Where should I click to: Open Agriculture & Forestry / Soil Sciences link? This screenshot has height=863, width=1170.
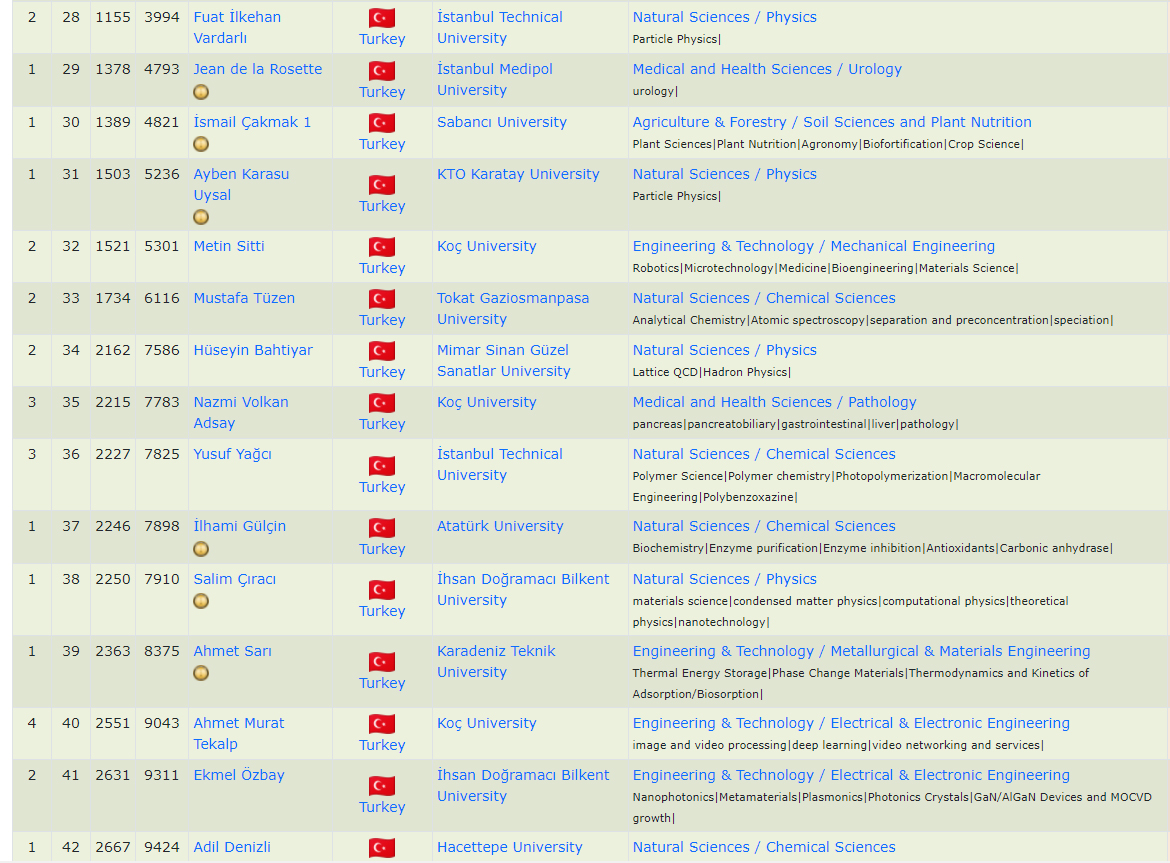pyautogui.click(x=832, y=122)
